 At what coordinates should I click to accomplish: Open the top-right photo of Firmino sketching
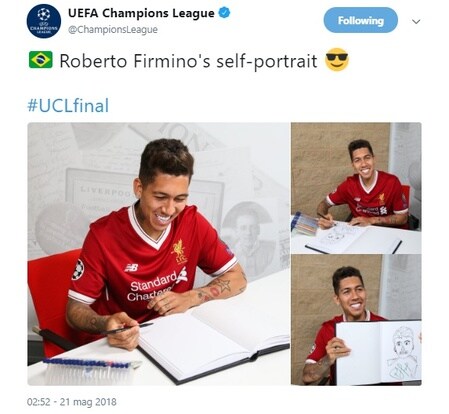click(356, 188)
